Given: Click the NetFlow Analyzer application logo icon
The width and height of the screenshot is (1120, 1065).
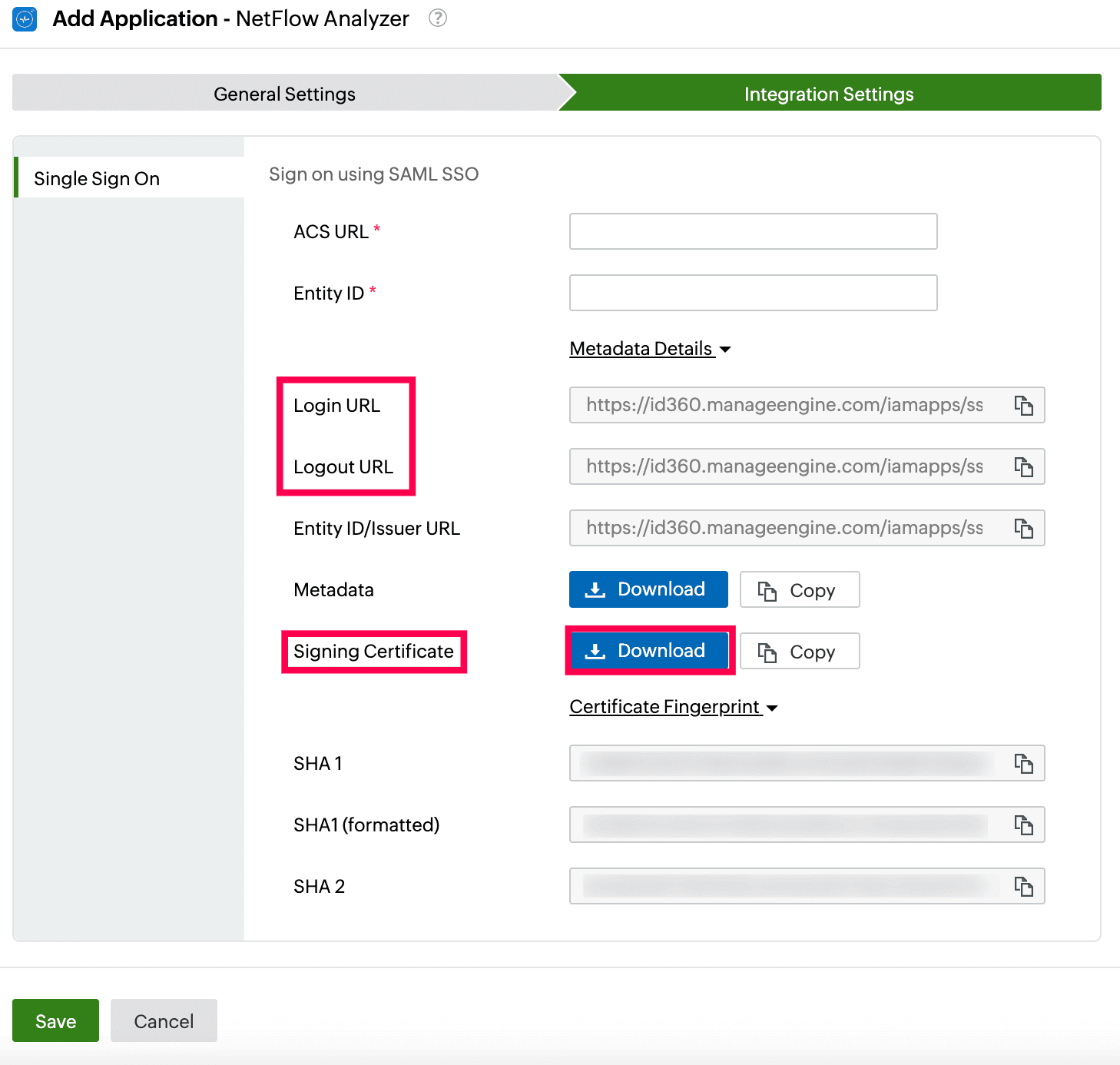Looking at the screenshot, I should 25,19.
